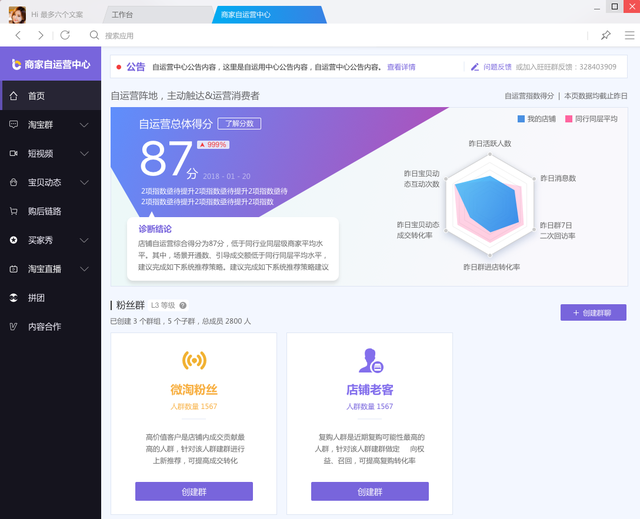Expand the 淘宝直播 sidebar chevron

click(84, 269)
